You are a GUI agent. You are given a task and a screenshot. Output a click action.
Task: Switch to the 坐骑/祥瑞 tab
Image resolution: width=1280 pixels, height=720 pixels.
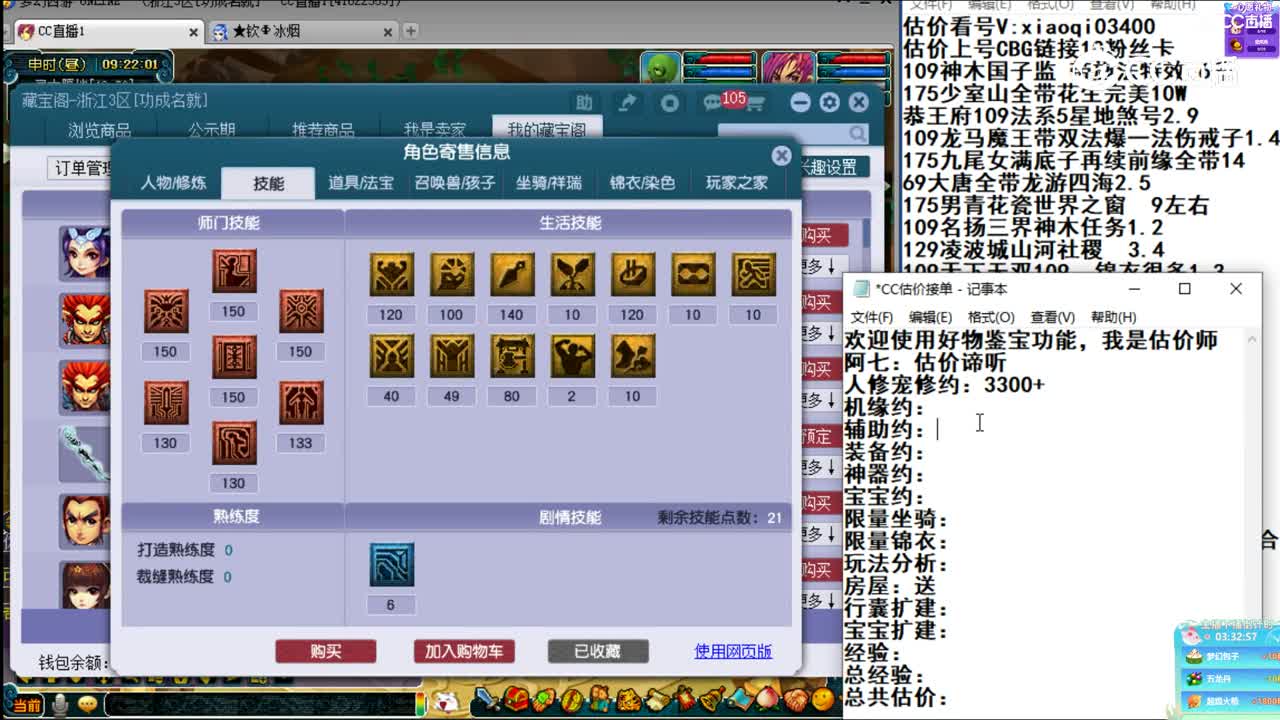(x=548, y=183)
